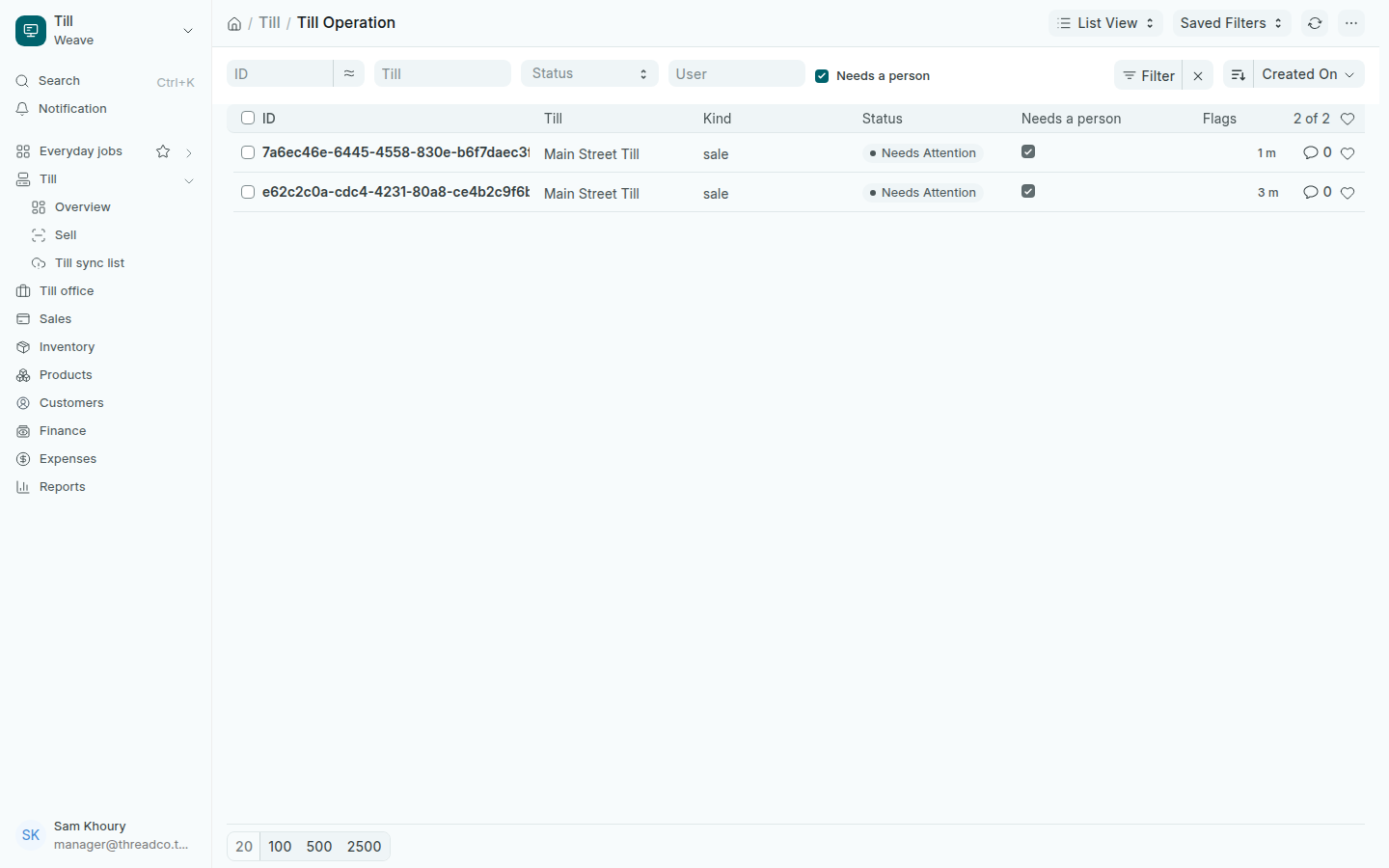Open the Saved Filters dropdown
Screen dimensions: 1389x868
1232,23
